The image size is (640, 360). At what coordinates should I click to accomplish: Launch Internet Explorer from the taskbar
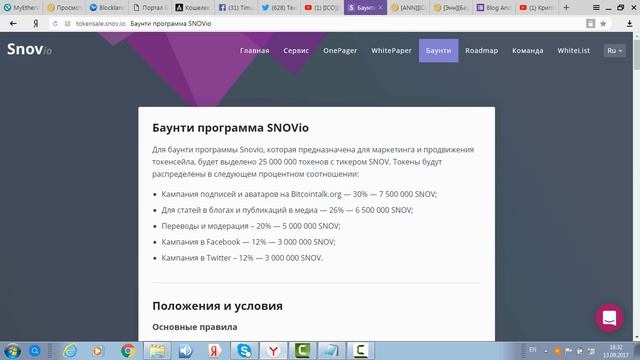[70, 351]
